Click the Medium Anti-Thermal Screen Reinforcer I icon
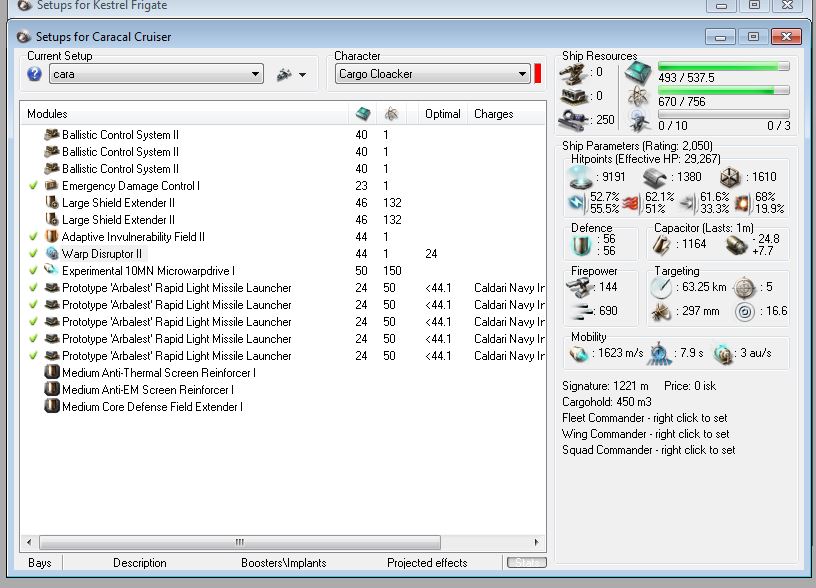 52,372
